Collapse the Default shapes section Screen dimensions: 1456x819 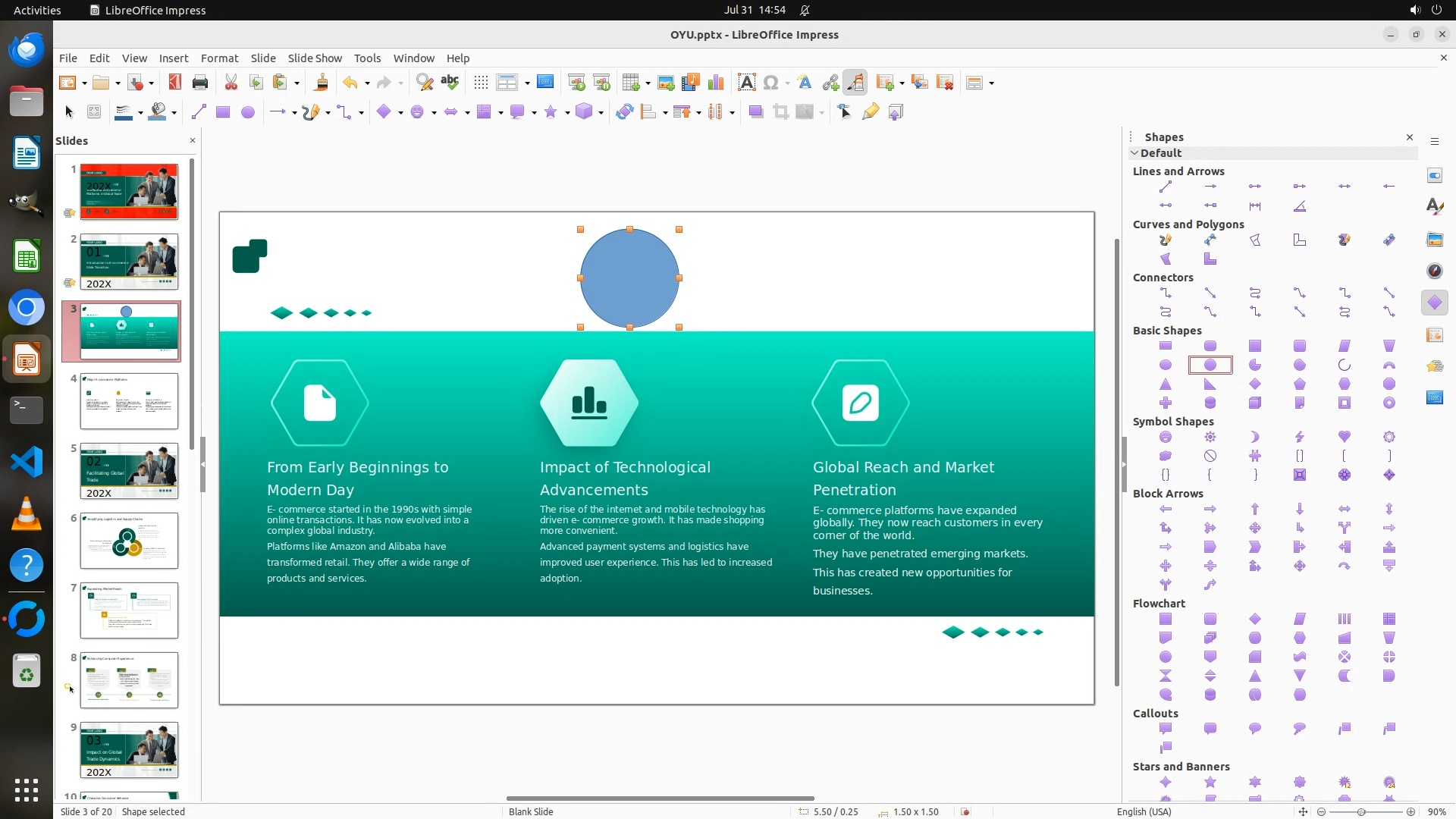tap(1135, 153)
